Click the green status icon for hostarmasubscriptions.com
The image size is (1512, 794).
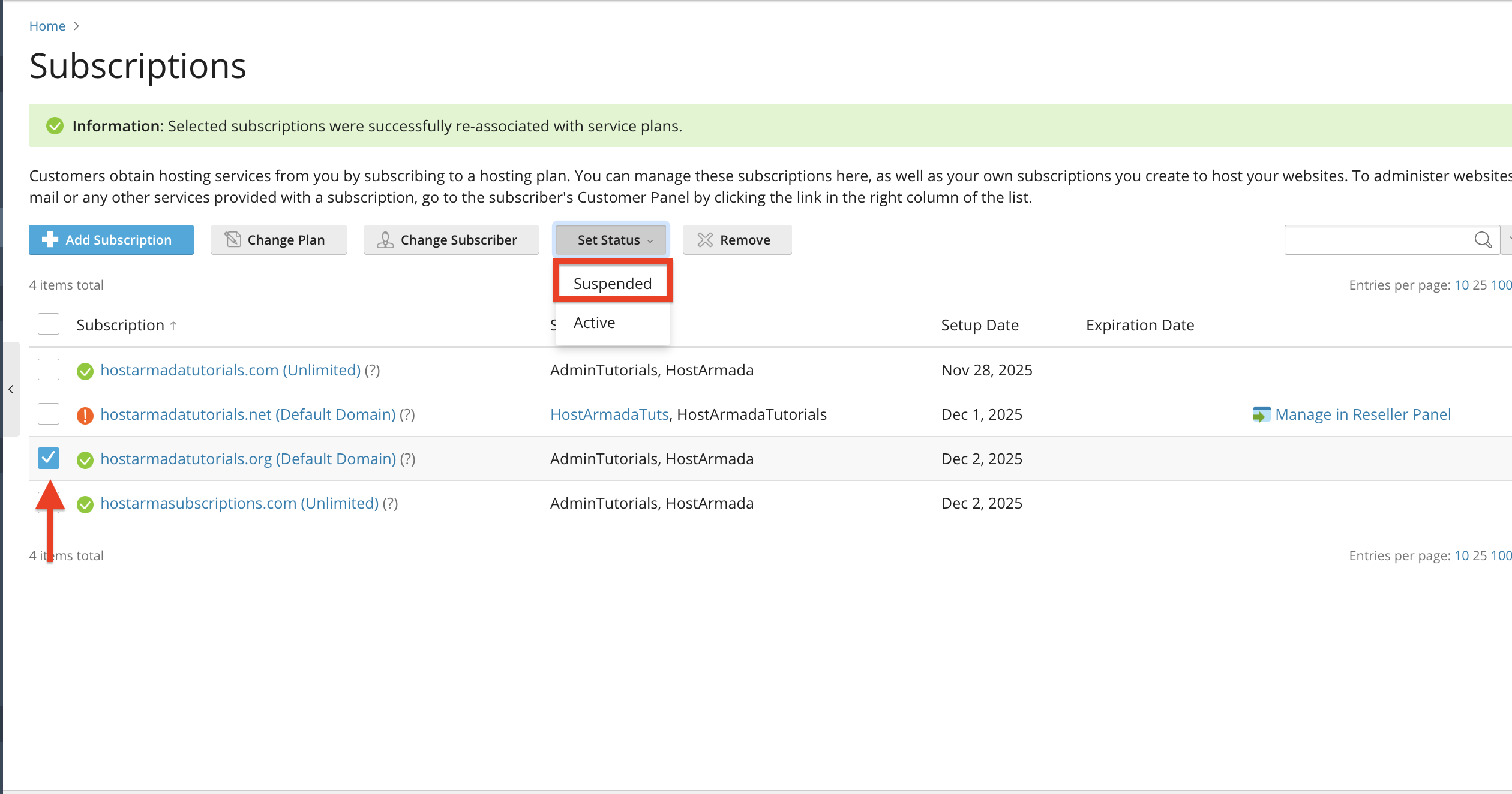coord(85,504)
